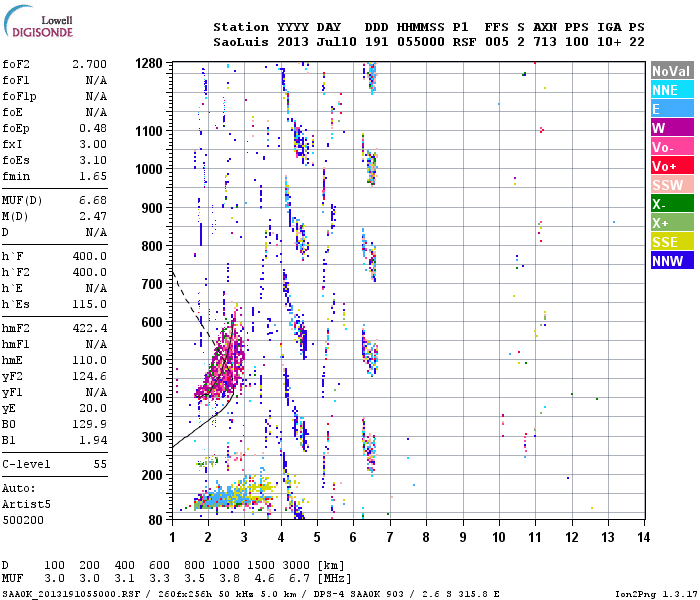This screenshot has height=600, width=700.
Task: Select the E blue legend swatch
Action: click(x=672, y=109)
